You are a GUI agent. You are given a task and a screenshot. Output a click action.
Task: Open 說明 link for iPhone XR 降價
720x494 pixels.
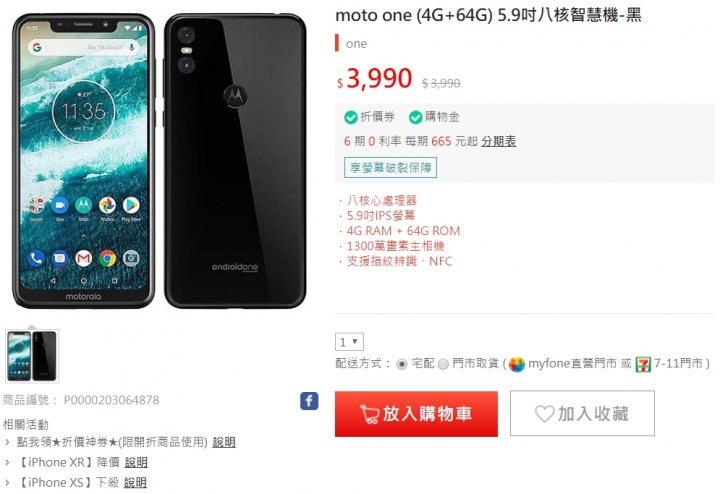click(136, 462)
